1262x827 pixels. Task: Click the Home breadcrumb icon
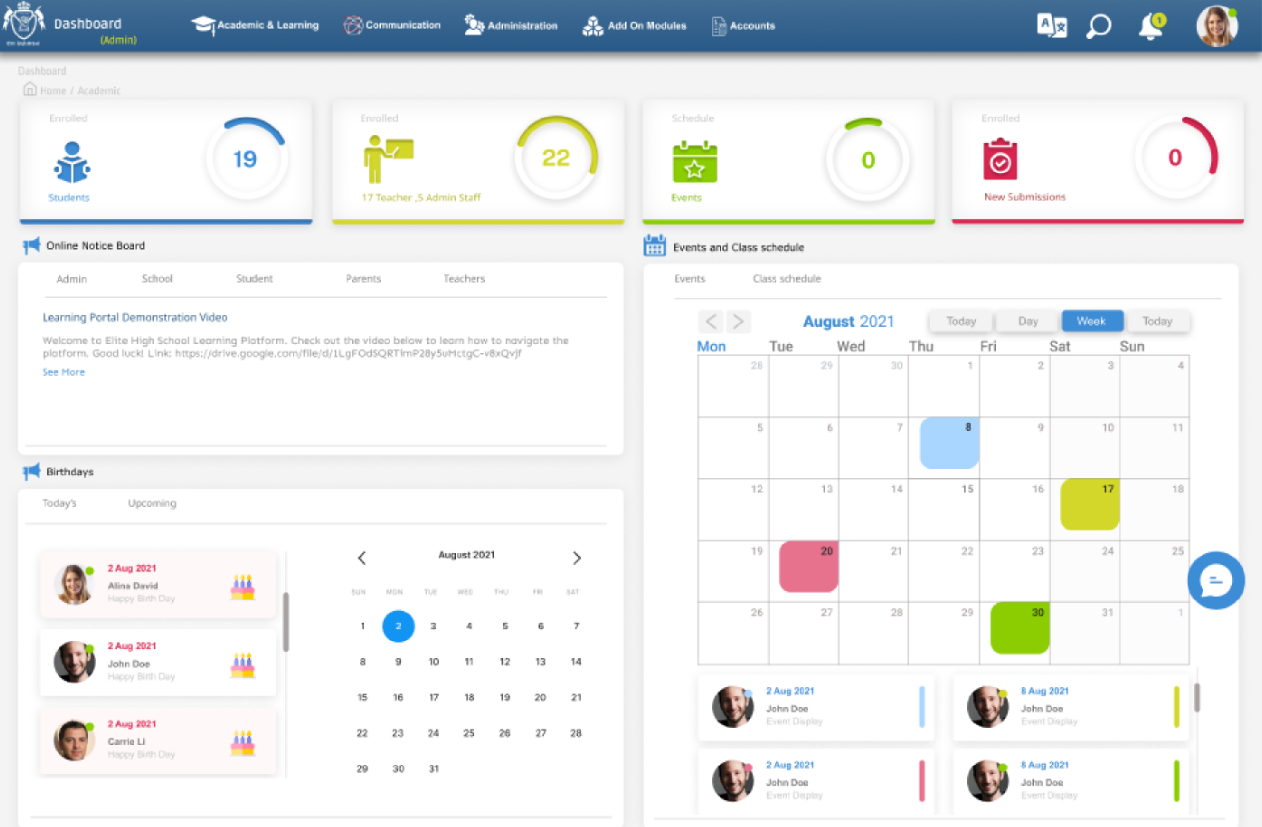tap(30, 89)
